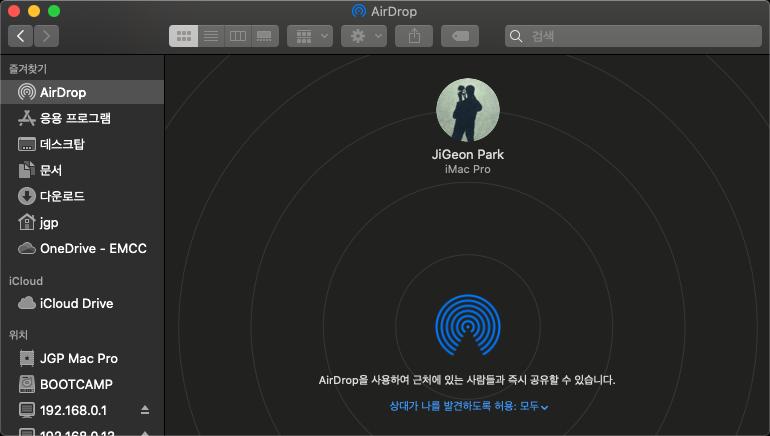The image size is (770, 436).
Task: Open iCloud Drive in the sidebar
Action: coord(82,303)
